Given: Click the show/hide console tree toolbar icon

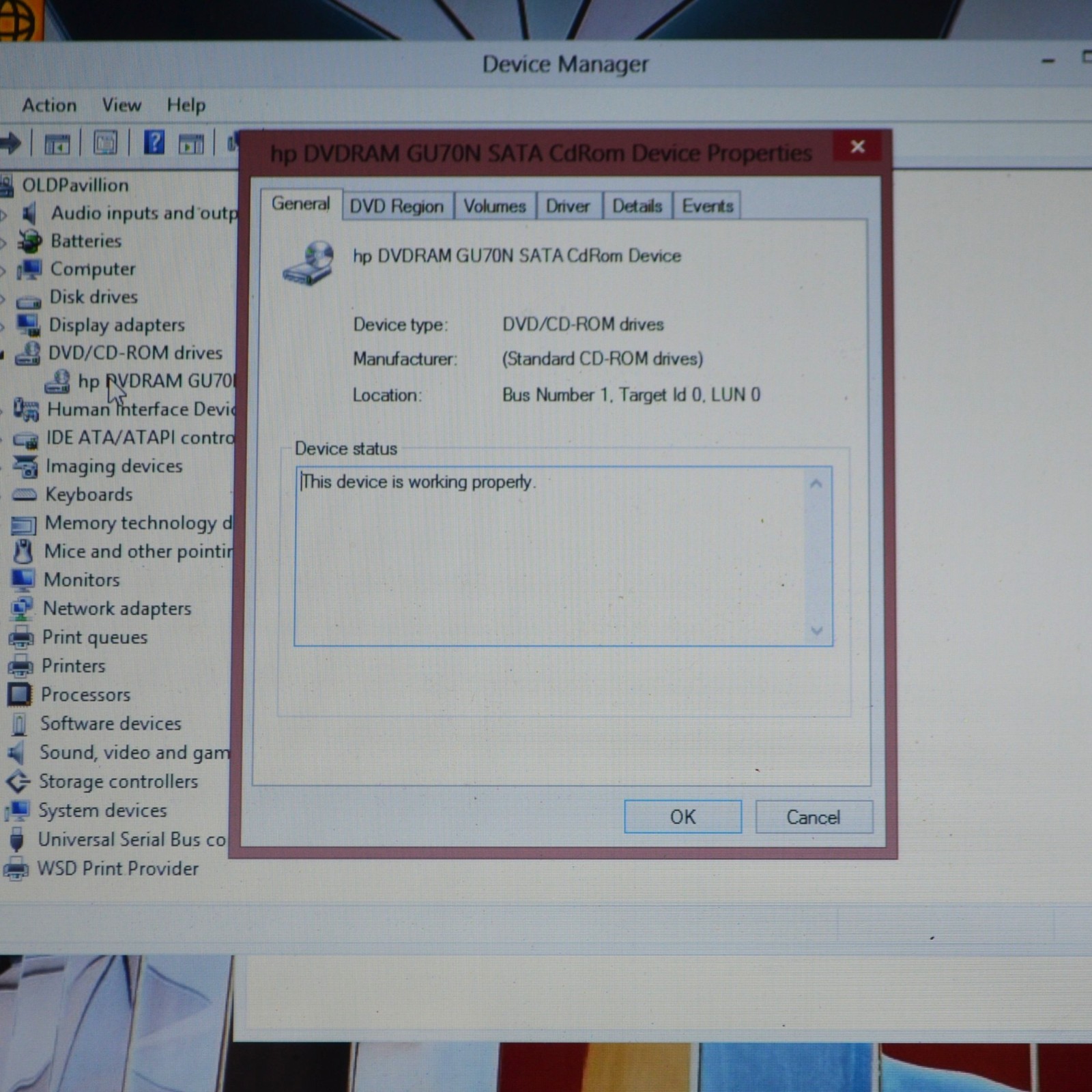Looking at the screenshot, I should coord(57,143).
